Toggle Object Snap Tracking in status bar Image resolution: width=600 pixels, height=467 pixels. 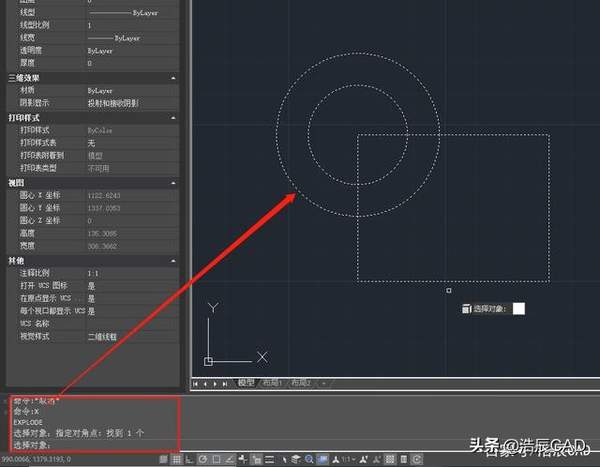[230, 459]
